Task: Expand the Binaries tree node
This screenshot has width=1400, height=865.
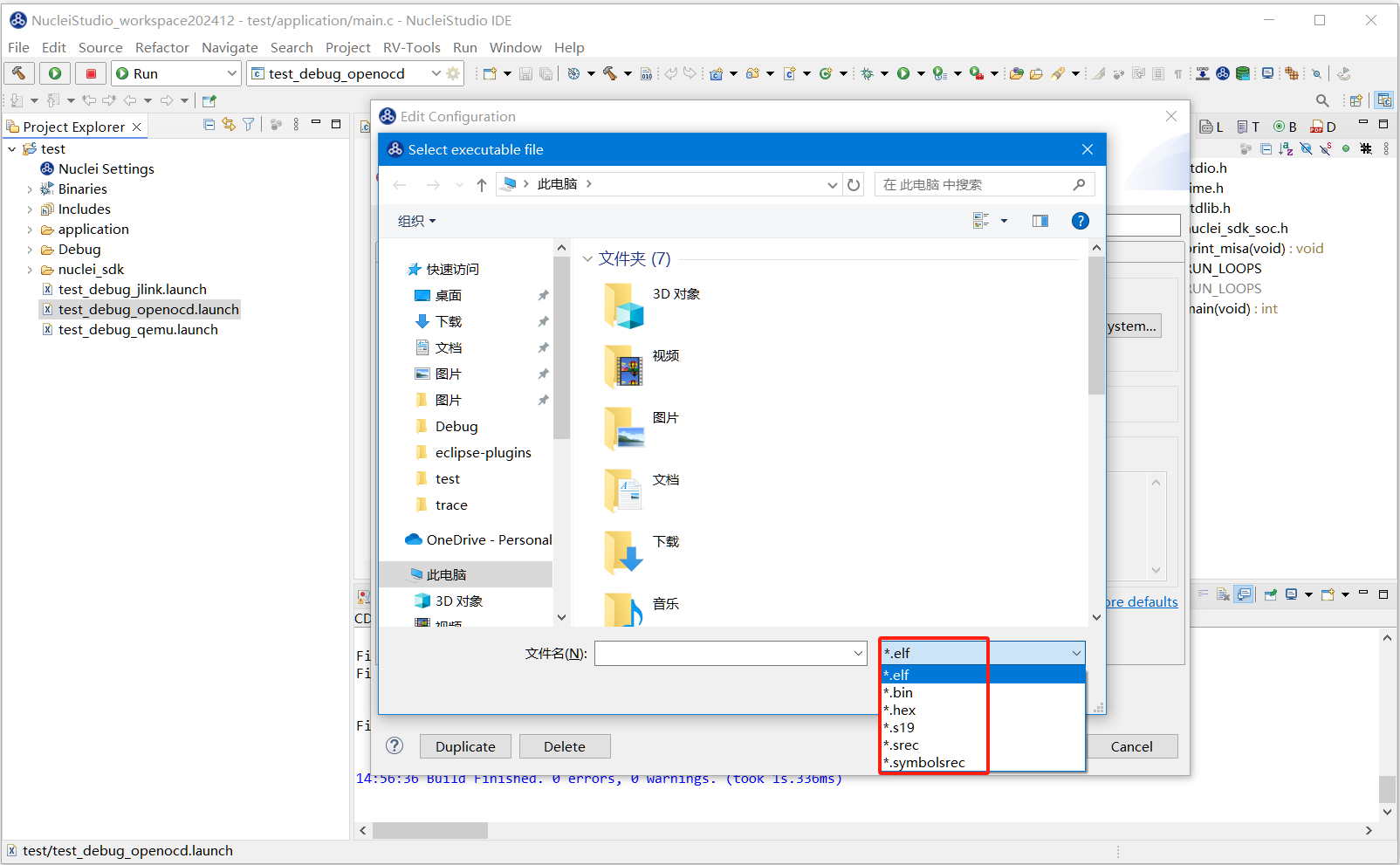Action: pos(30,189)
